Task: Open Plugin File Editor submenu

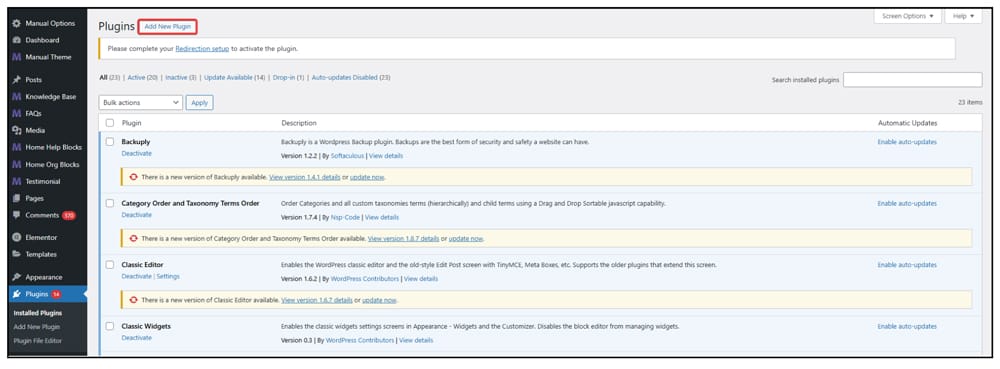Action: click(x=38, y=340)
